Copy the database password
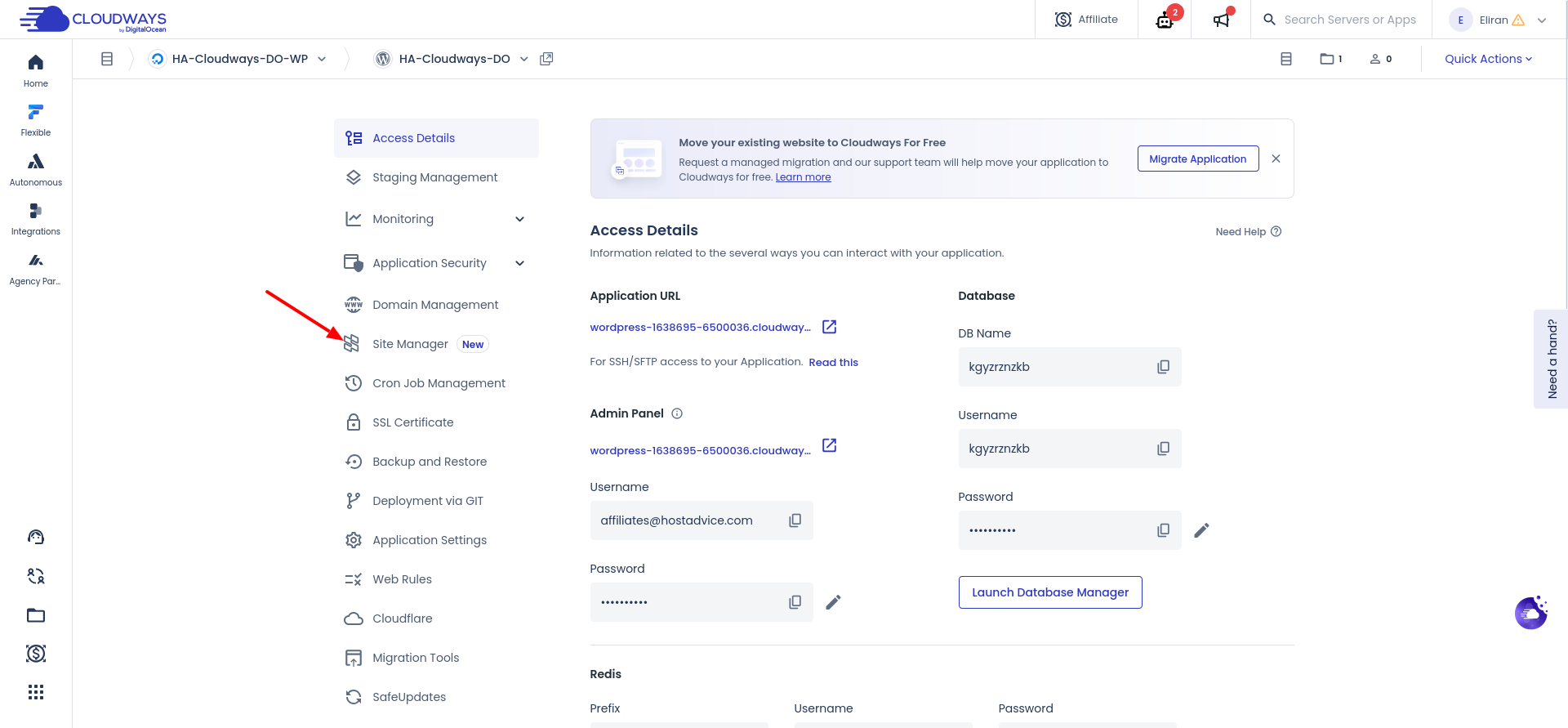 (1163, 530)
